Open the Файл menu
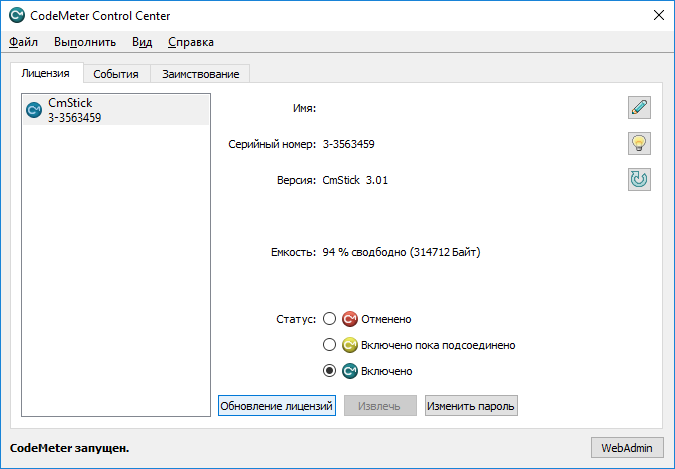The width and height of the screenshot is (675, 469). [x=24, y=42]
